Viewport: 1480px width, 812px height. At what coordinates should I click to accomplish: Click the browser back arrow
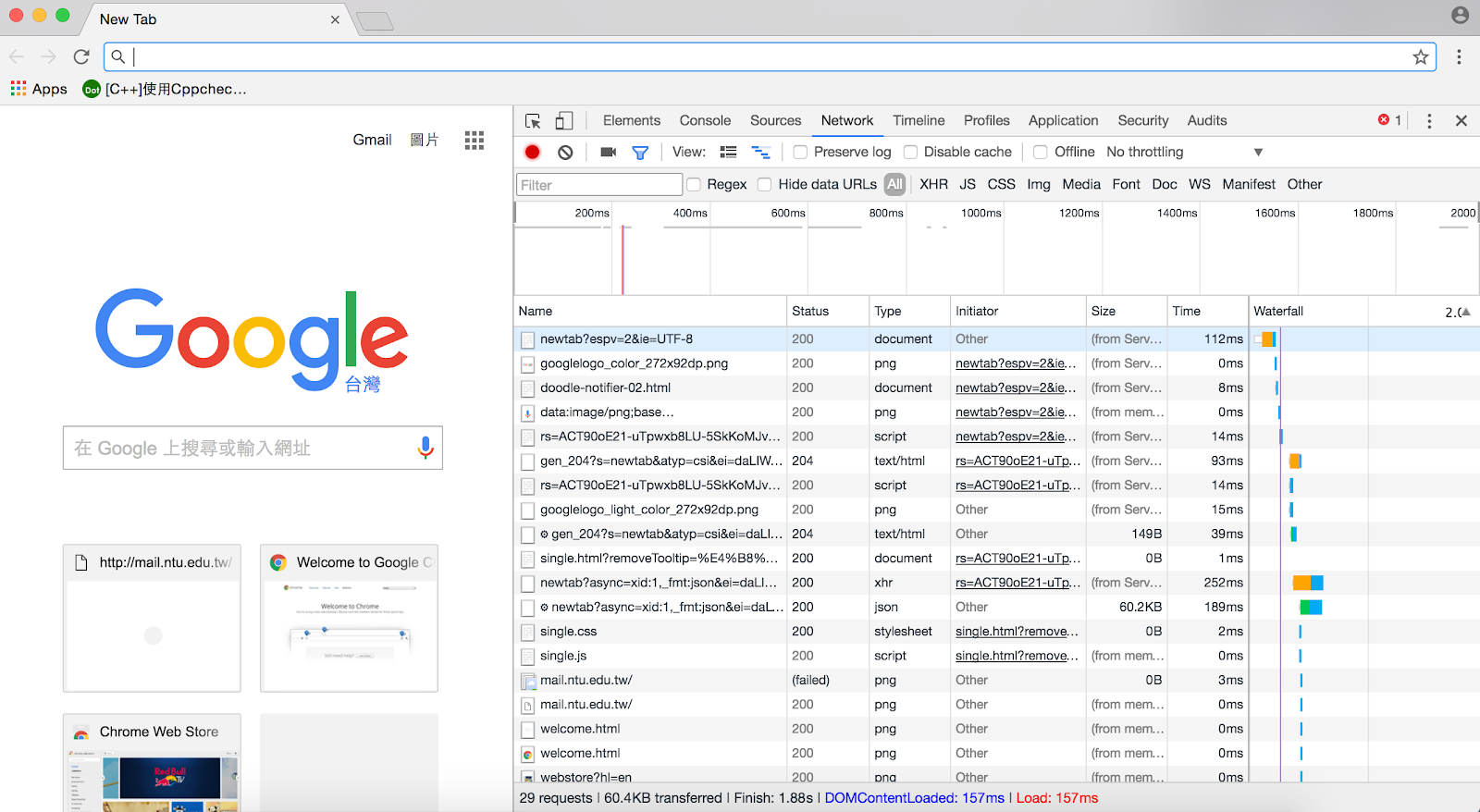pos(17,57)
